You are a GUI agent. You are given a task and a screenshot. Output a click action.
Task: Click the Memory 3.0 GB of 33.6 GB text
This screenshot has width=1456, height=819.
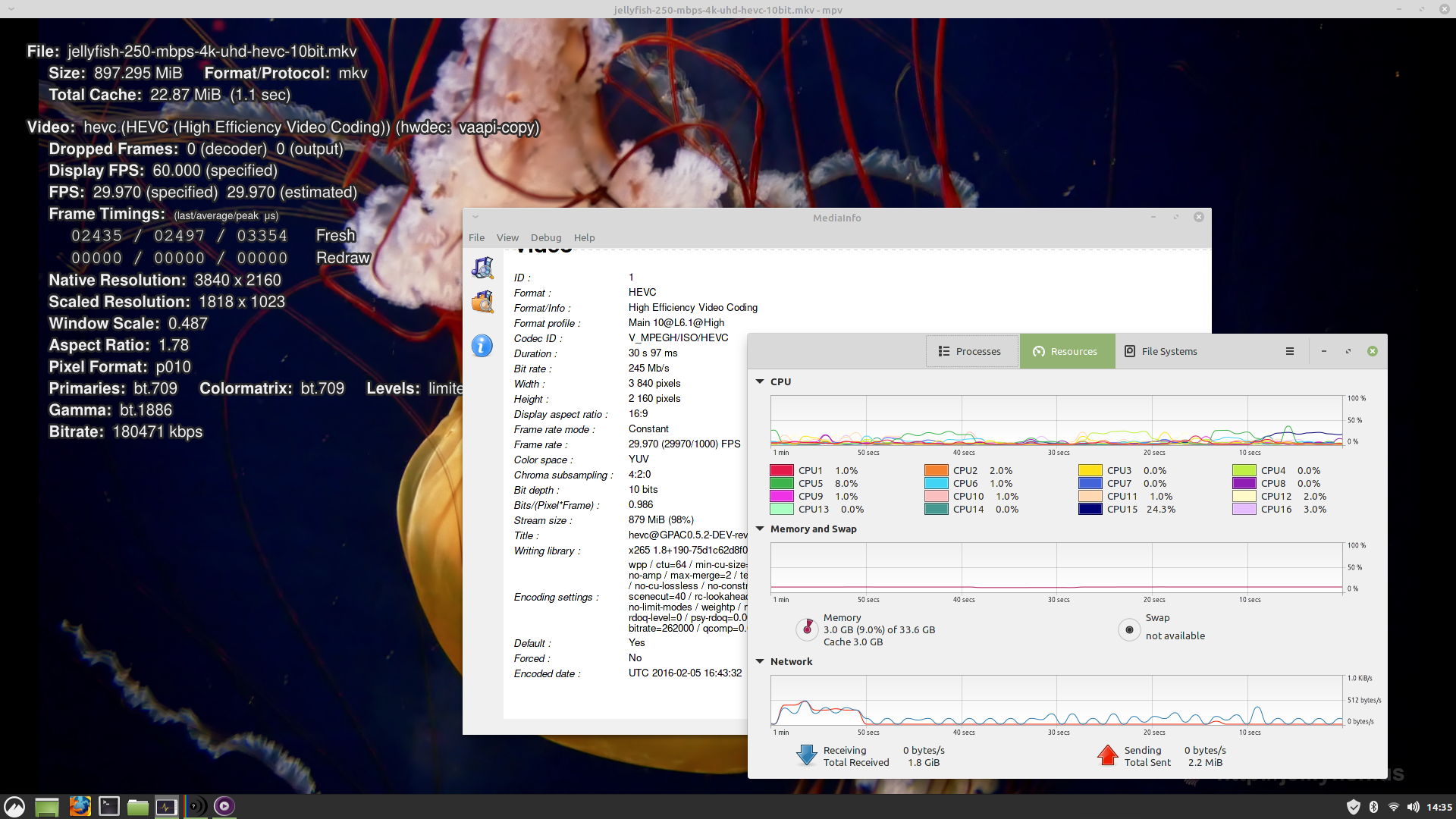pos(880,630)
